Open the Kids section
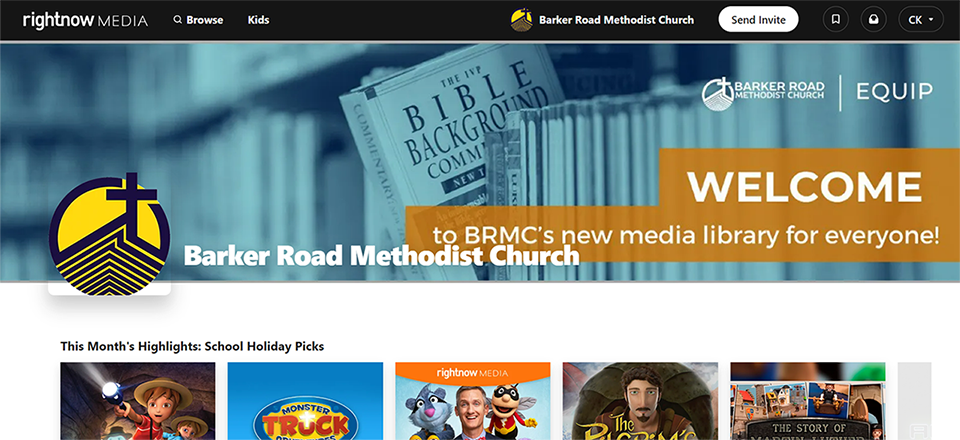This screenshot has width=960, height=440. [258, 20]
